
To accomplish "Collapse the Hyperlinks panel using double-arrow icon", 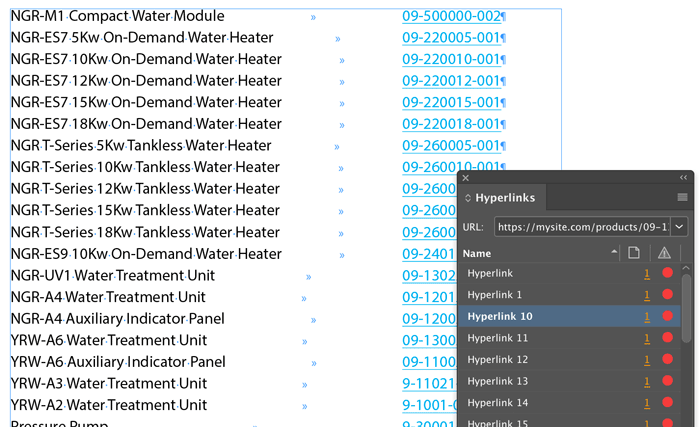I will click(683, 178).
